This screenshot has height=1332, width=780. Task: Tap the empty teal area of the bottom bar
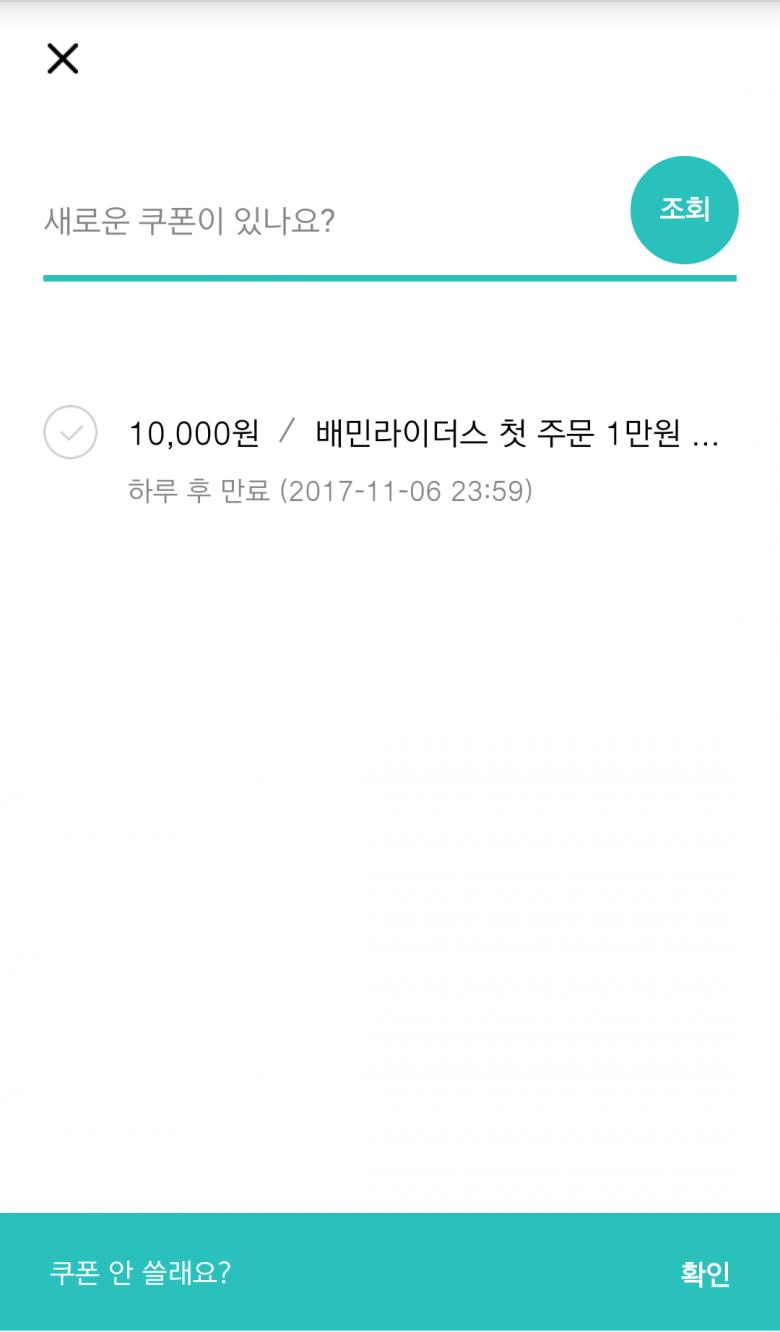pos(450,1272)
